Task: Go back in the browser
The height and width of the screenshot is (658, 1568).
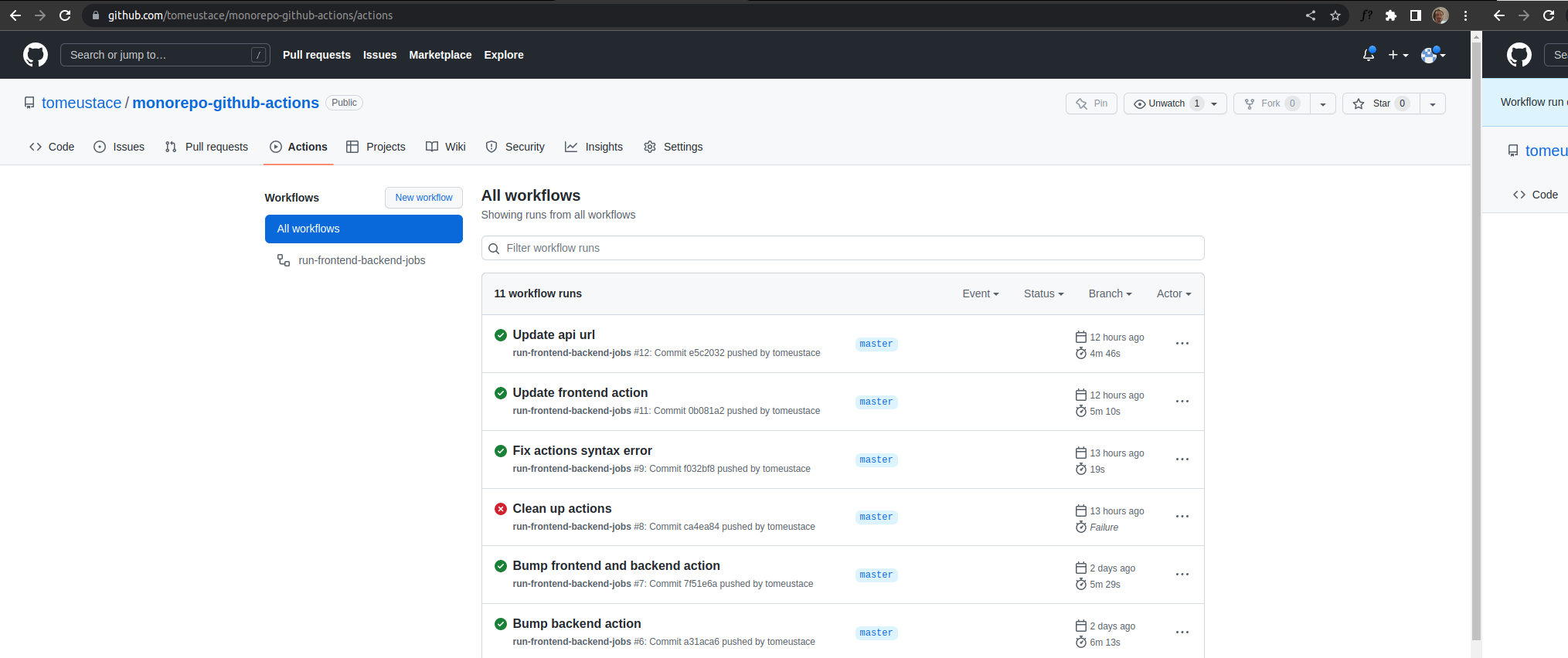Action: (15, 15)
